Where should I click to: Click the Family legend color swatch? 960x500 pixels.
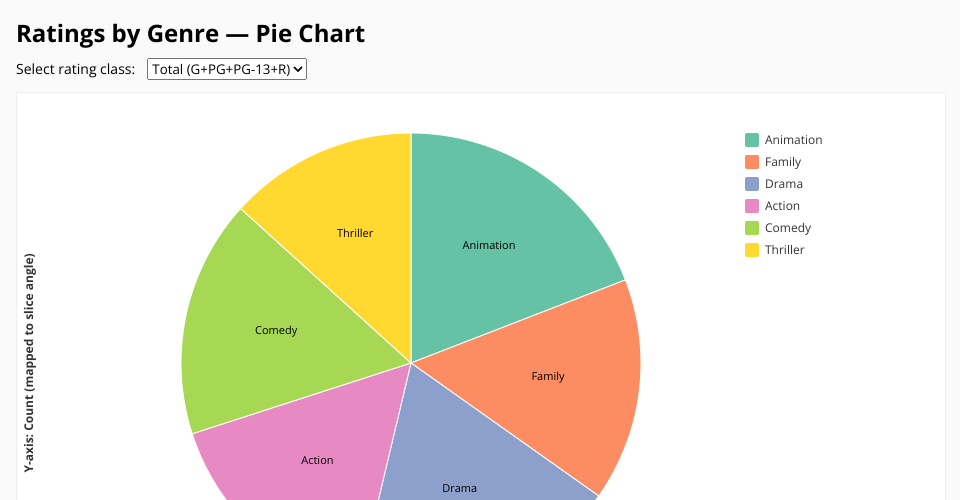[x=752, y=162]
